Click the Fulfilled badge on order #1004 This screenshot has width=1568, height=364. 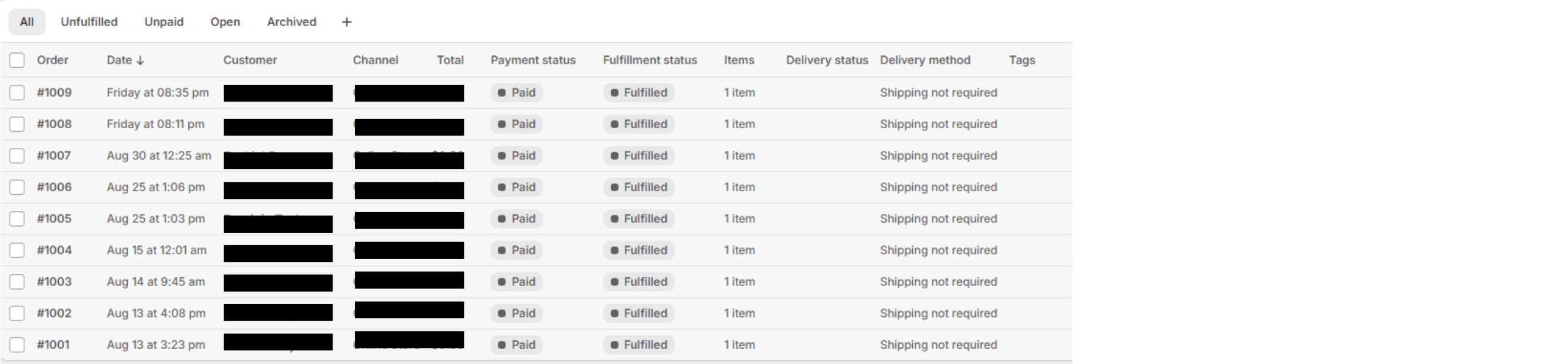pyautogui.click(x=638, y=250)
